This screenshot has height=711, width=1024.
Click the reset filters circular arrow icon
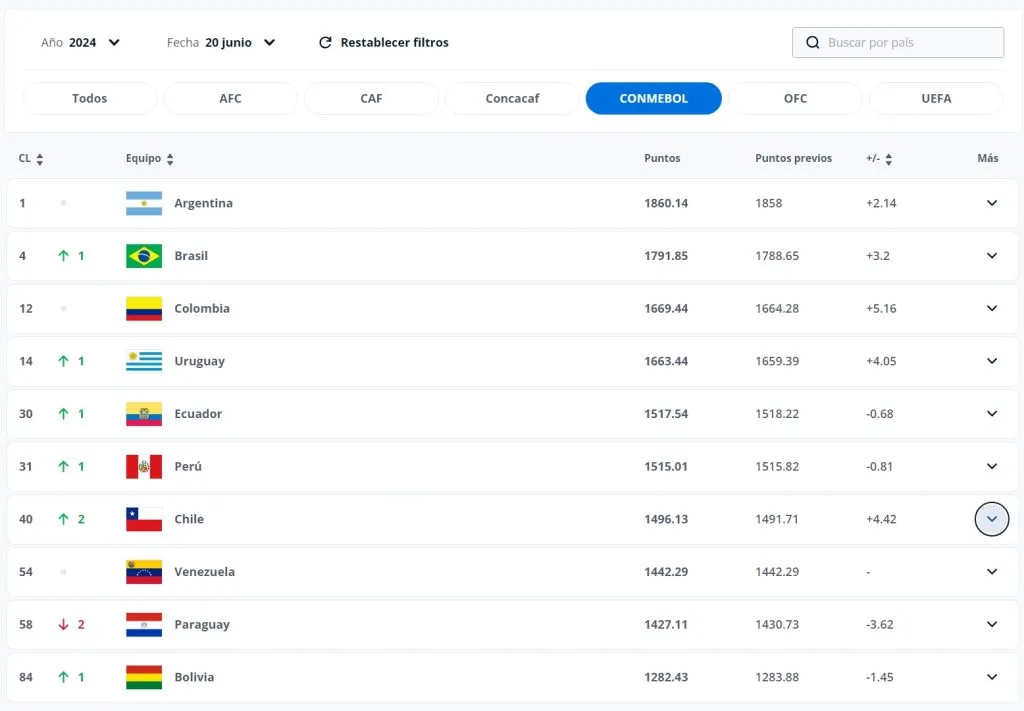(325, 42)
